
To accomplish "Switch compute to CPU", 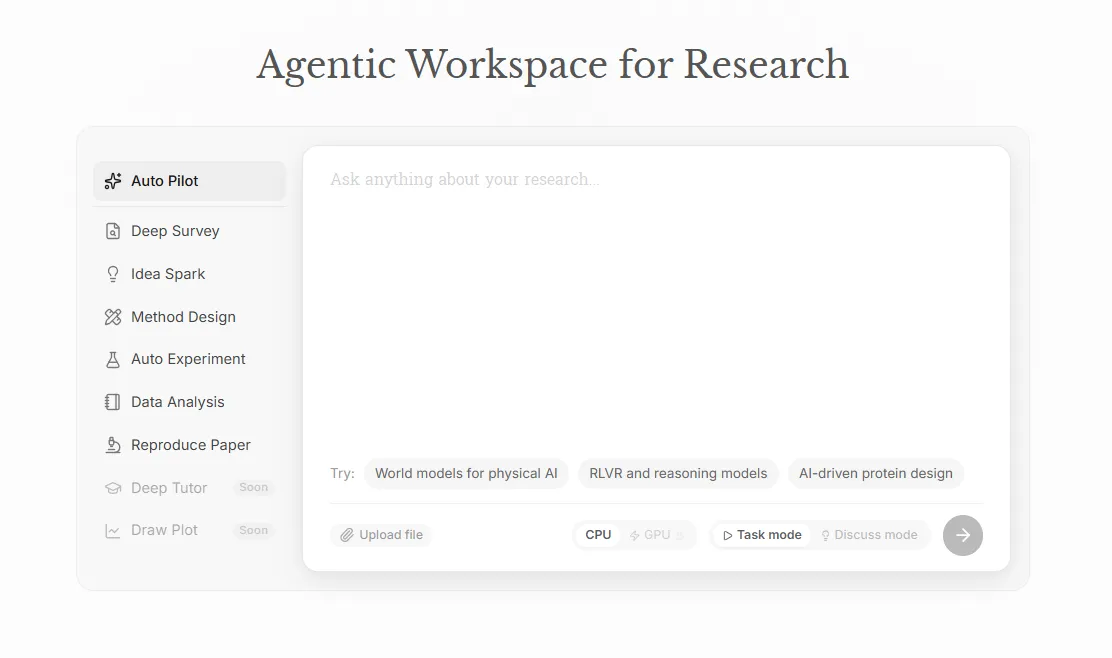I will point(598,535).
